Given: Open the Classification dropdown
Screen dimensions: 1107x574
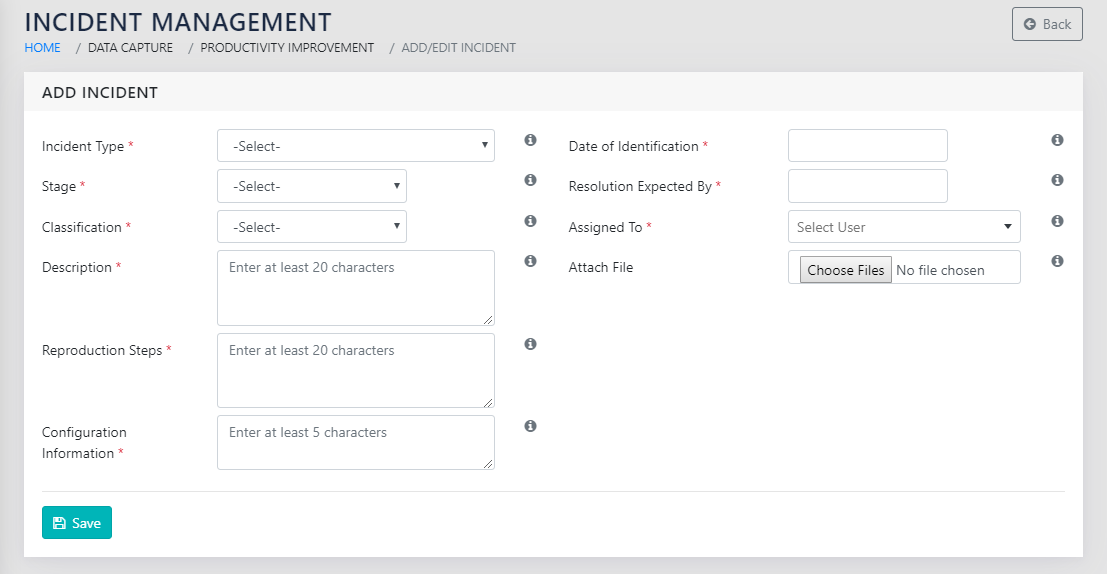Looking at the screenshot, I should 311,227.
